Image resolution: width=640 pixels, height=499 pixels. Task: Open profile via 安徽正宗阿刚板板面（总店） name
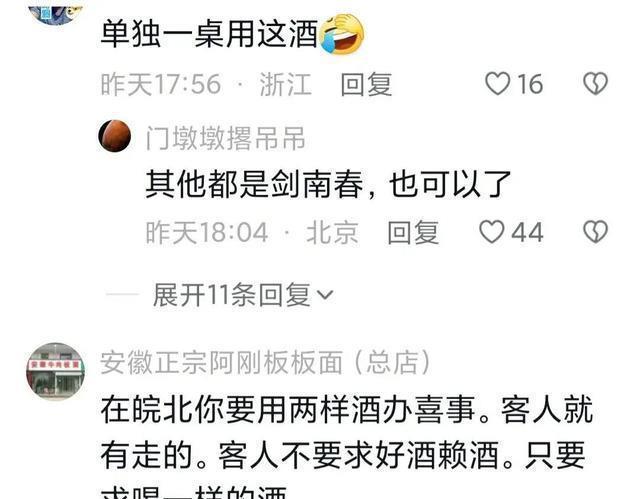pos(266,362)
